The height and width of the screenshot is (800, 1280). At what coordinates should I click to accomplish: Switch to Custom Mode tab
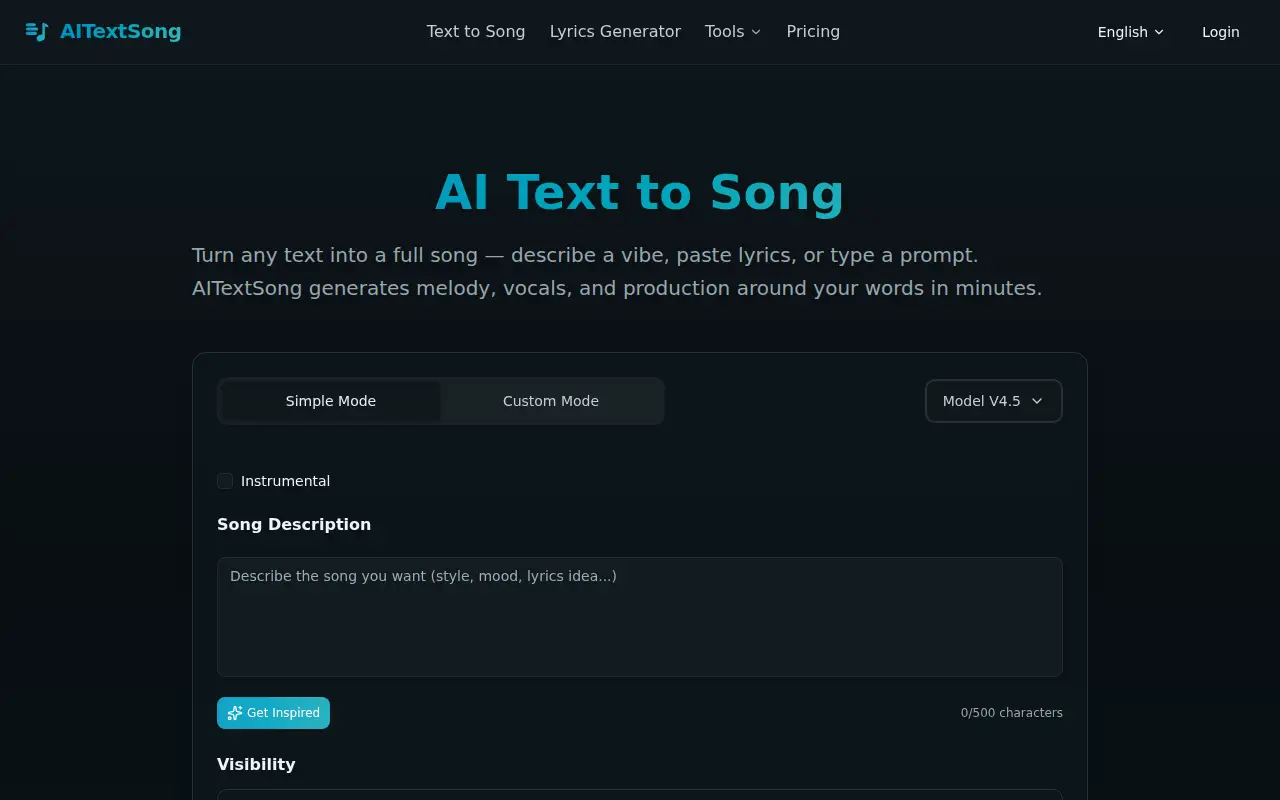551,401
